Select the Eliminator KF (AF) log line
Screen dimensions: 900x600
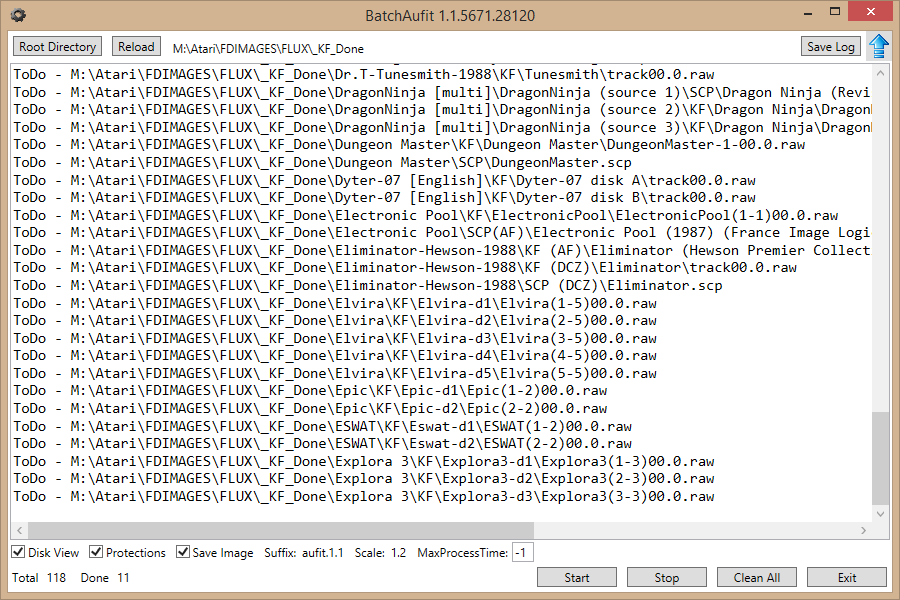click(x=441, y=250)
